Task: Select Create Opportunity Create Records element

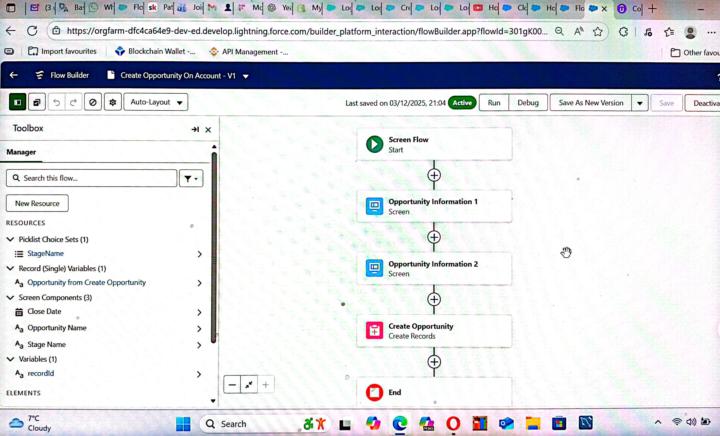Action: click(x=434, y=330)
